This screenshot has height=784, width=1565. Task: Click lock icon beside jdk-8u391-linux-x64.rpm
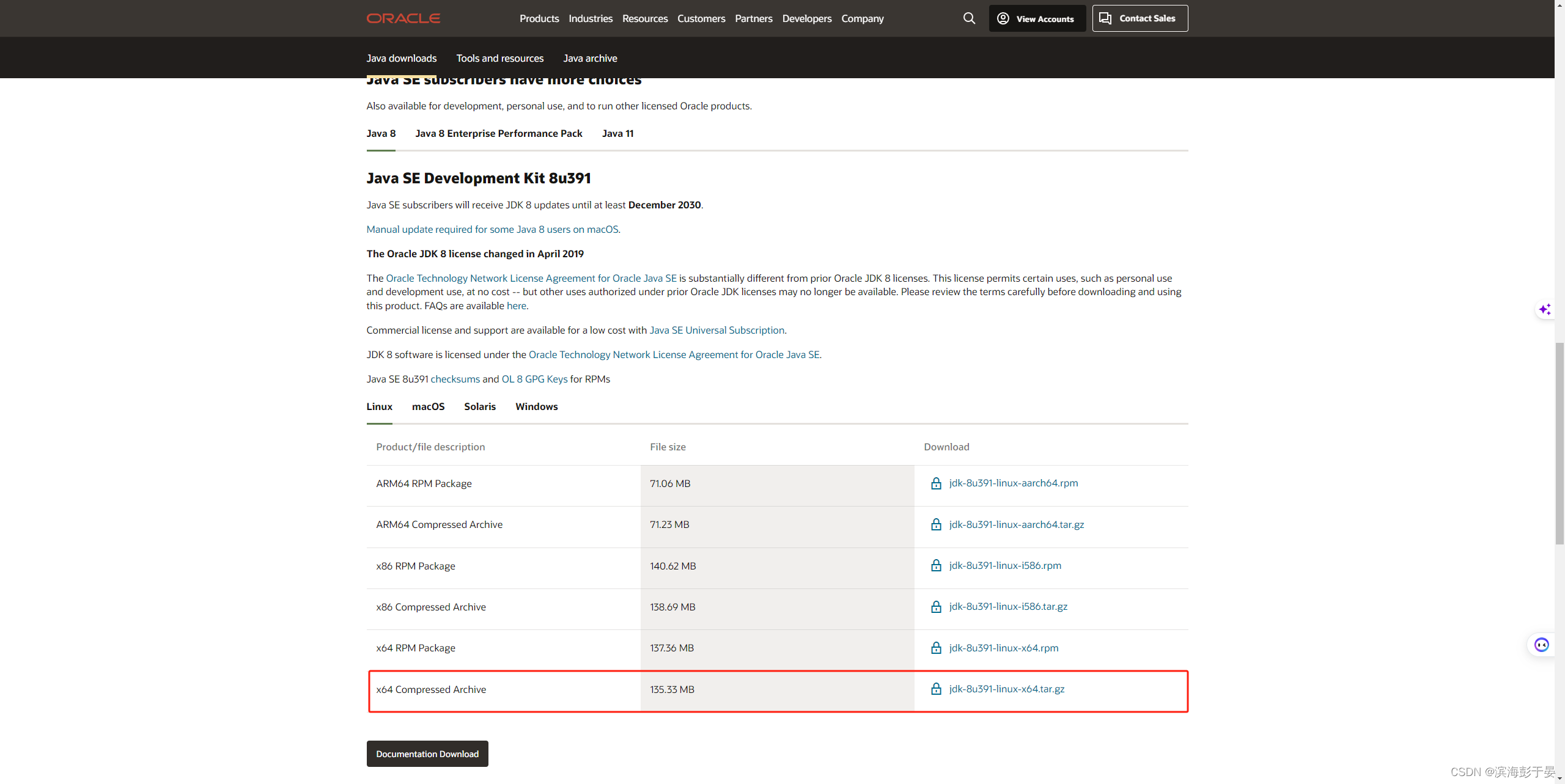[936, 648]
